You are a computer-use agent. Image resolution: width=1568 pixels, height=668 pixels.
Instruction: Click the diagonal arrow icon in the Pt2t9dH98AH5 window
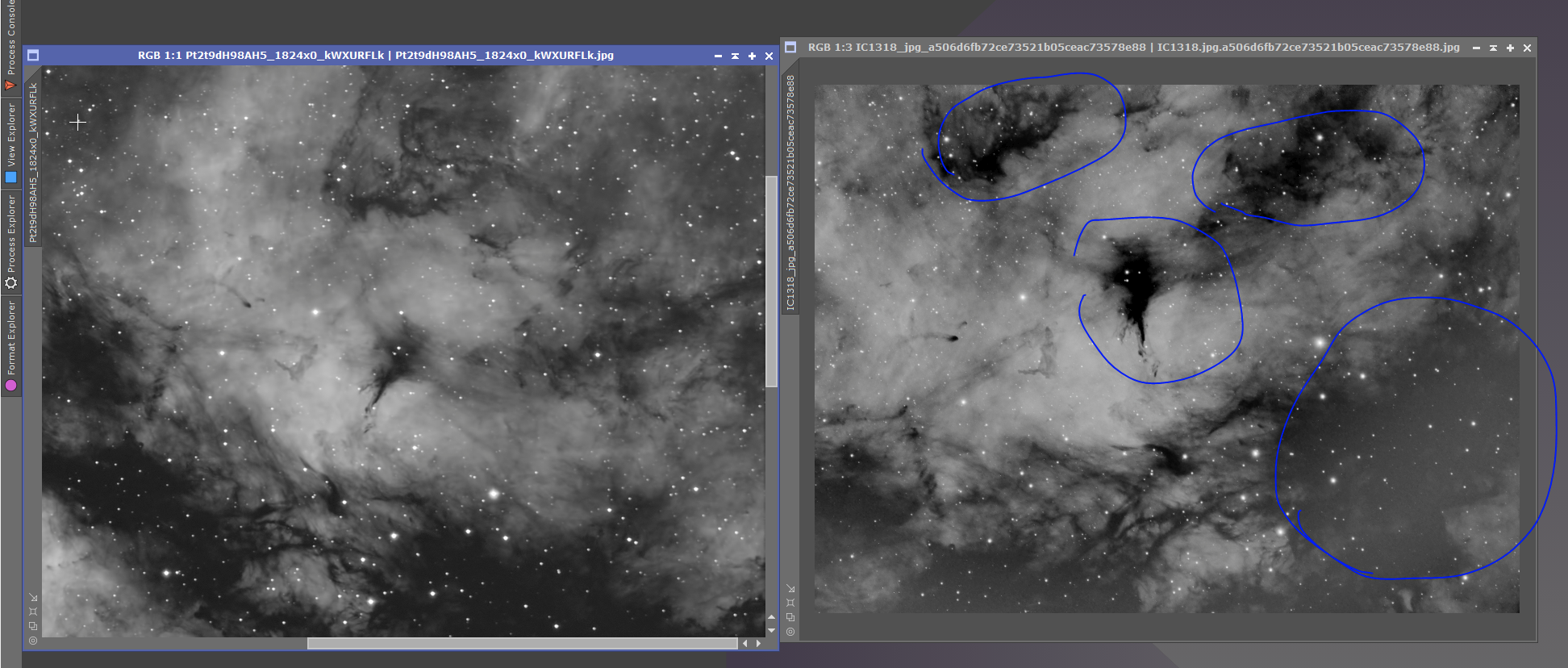[33, 598]
